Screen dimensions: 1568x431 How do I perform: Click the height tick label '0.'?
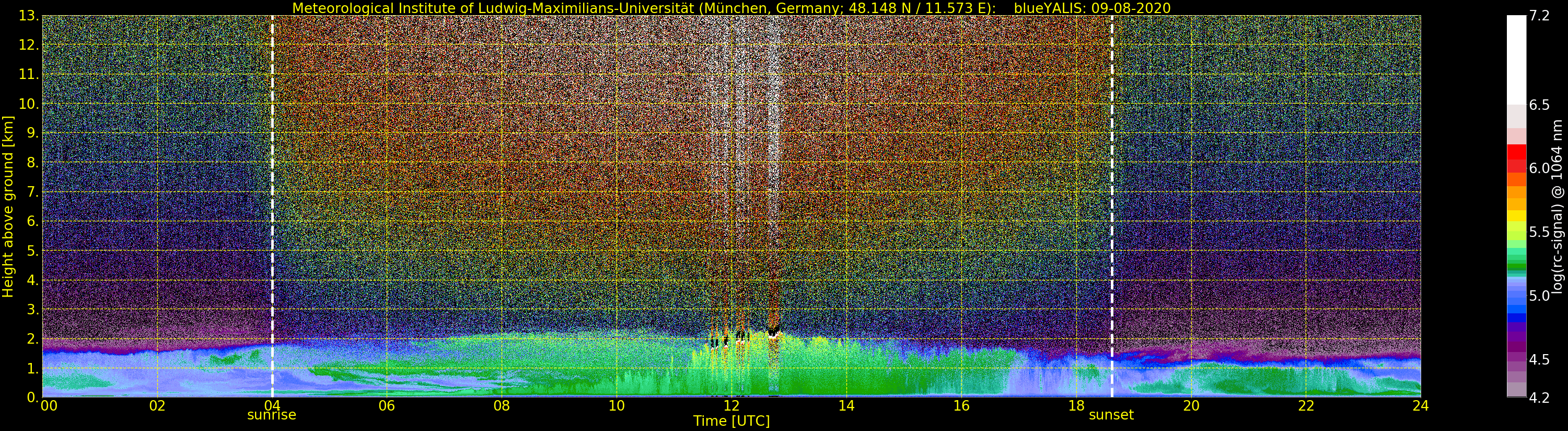(33, 397)
